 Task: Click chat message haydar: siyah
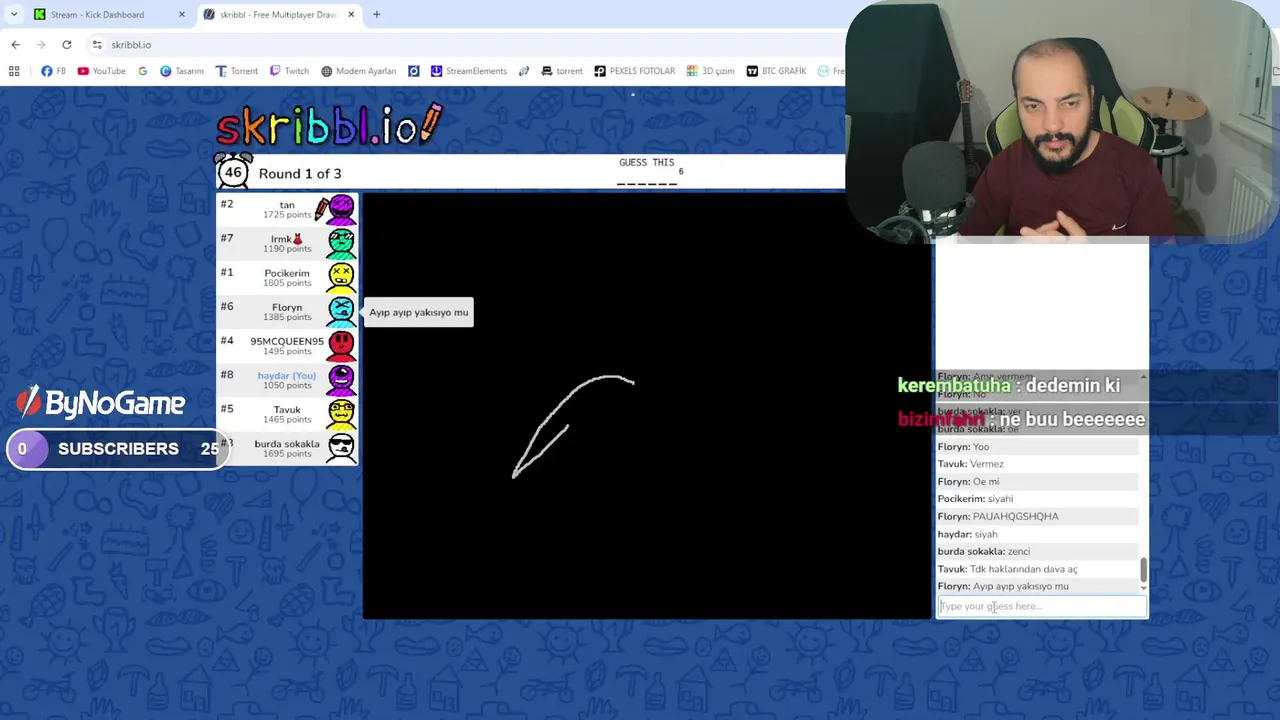[967, 534]
